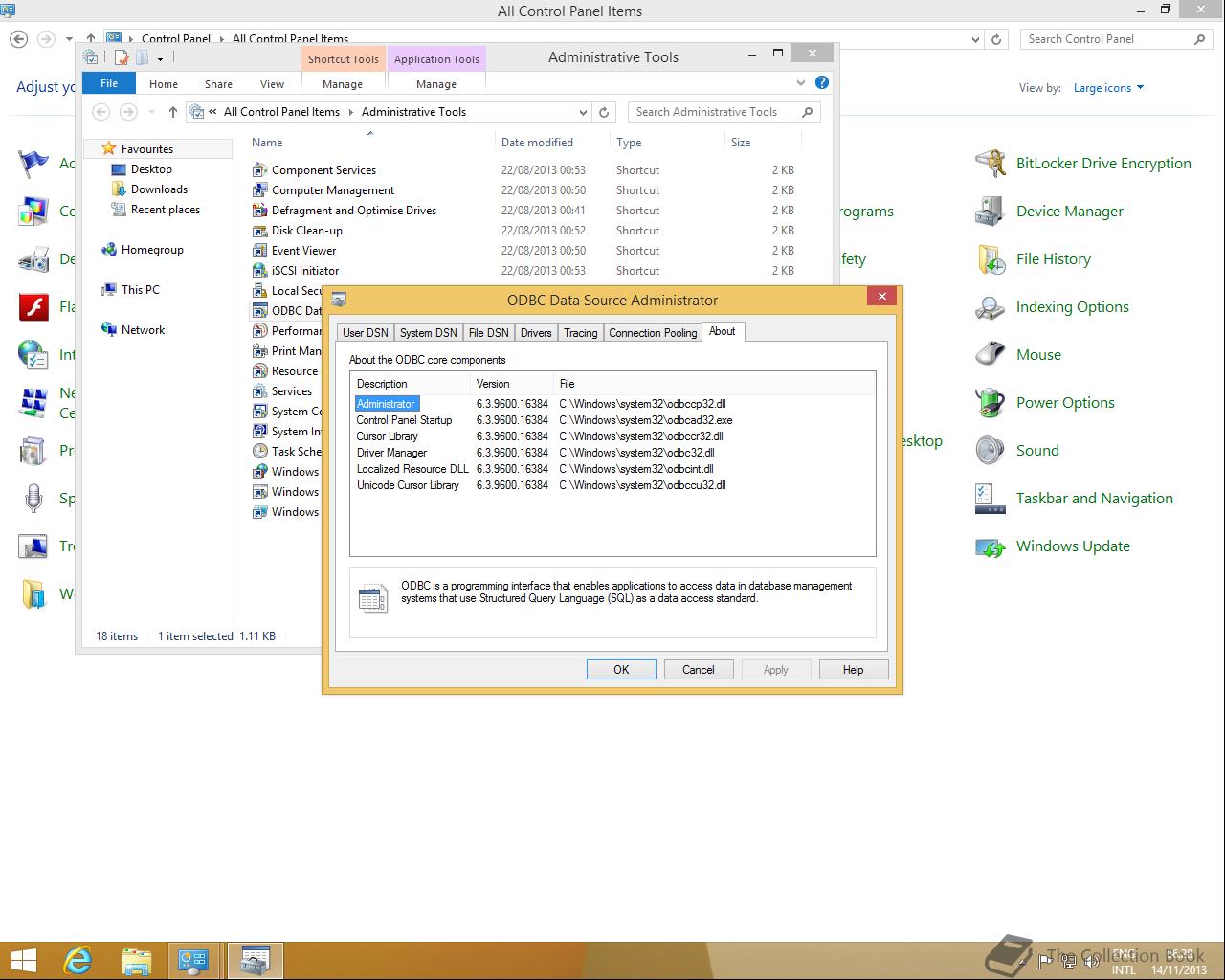Open Taskbar and Navigation icon
This screenshot has height=980, width=1225.
coord(991,499)
